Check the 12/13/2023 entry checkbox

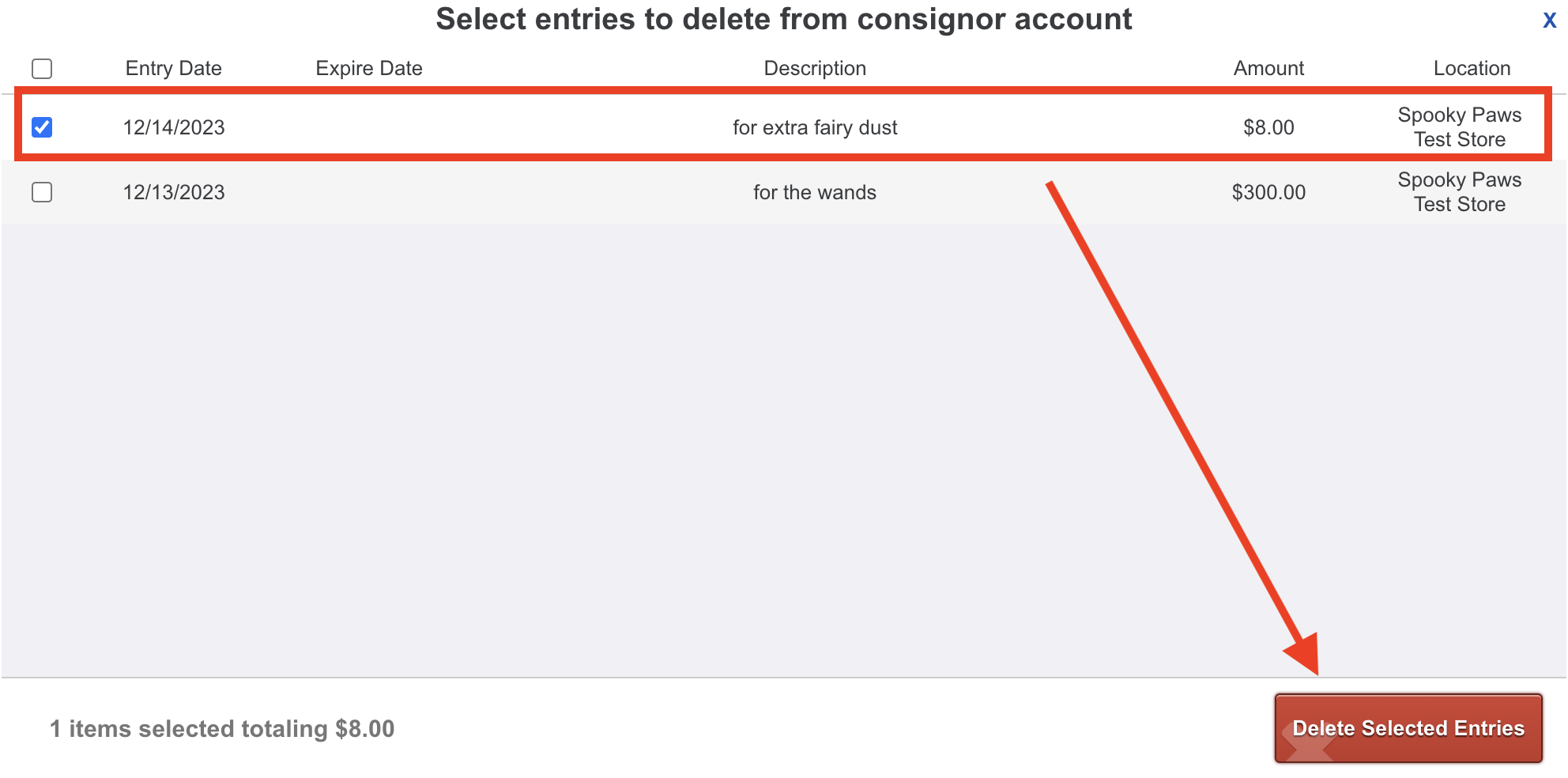pos(42,192)
